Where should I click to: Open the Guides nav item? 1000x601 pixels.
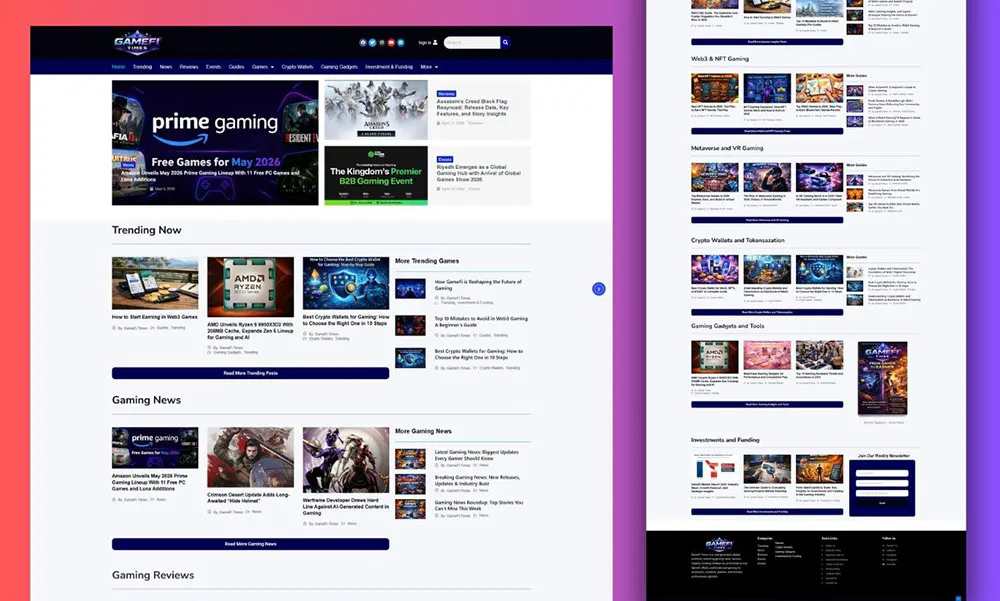pyautogui.click(x=237, y=67)
